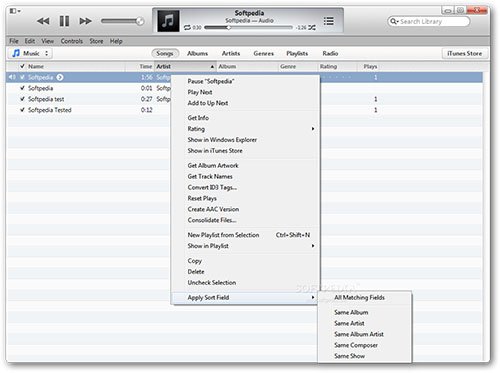This screenshot has width=500, height=373.
Task: Switch to the Albums view
Action: click(x=197, y=53)
